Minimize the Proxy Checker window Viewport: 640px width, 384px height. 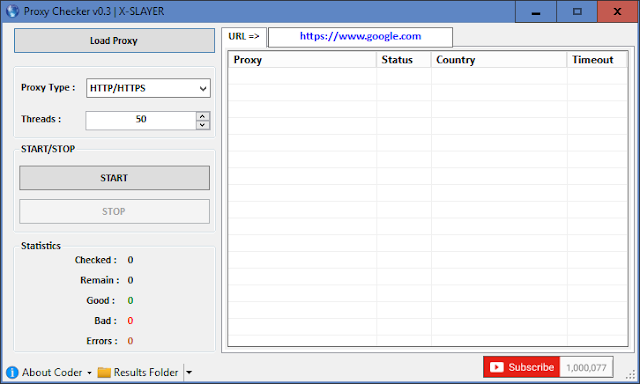pos(536,11)
